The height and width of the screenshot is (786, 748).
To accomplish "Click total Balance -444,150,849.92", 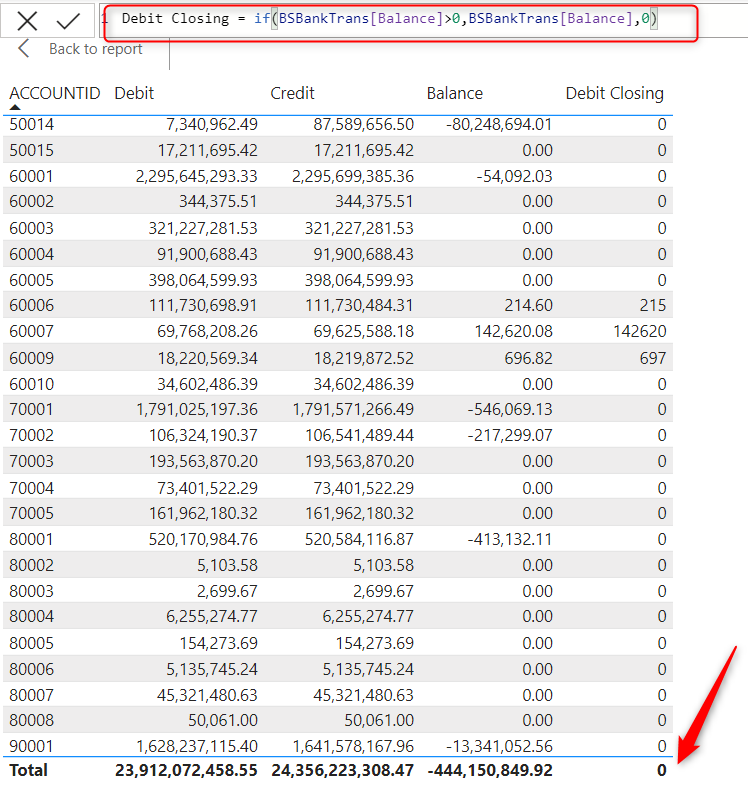I will pos(490,770).
